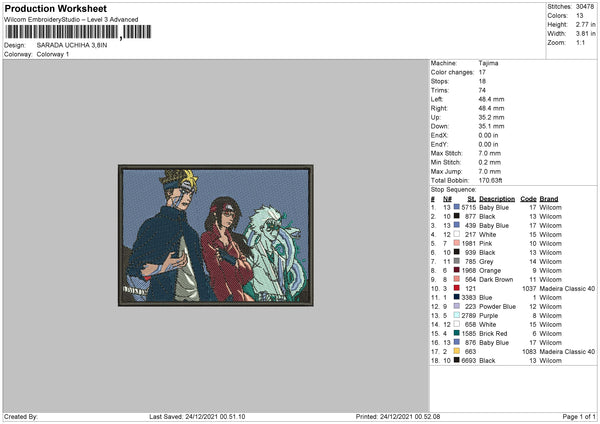Image resolution: width=600 pixels, height=424 pixels.
Task: Click 'Madeira Classic 40' brand in row 17
Action: [x=567, y=351]
